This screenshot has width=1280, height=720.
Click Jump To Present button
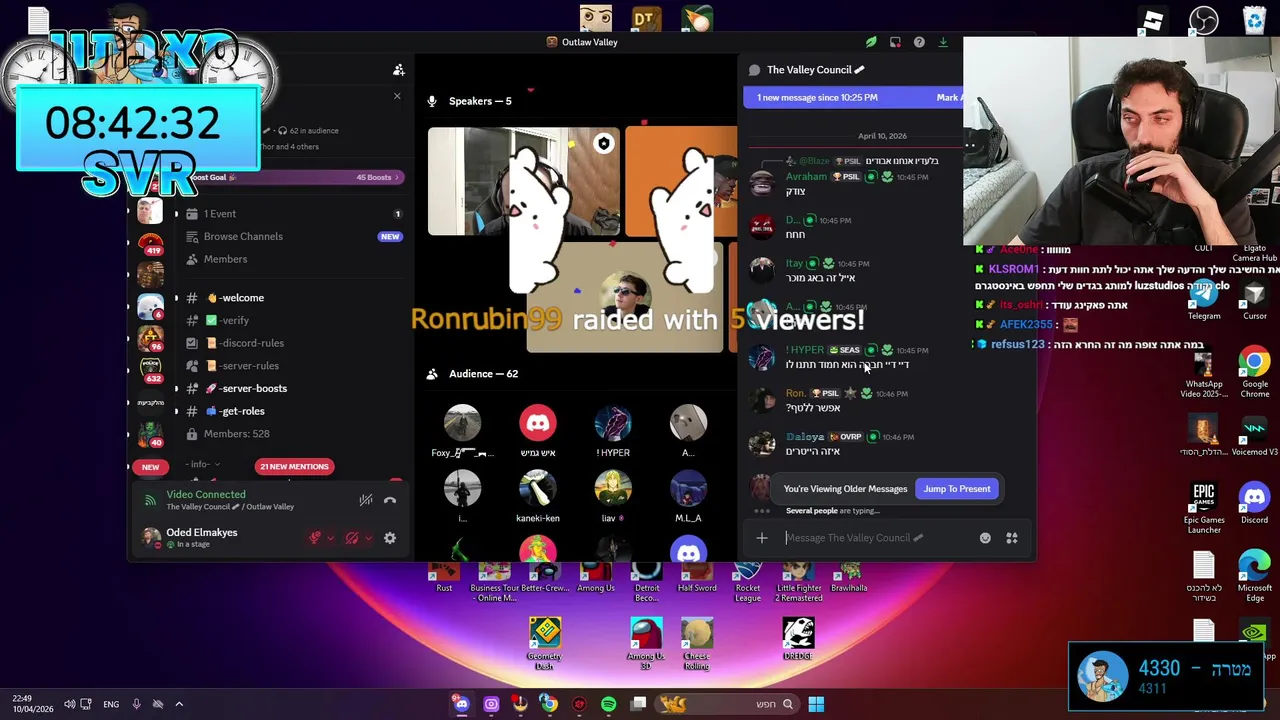tap(957, 489)
